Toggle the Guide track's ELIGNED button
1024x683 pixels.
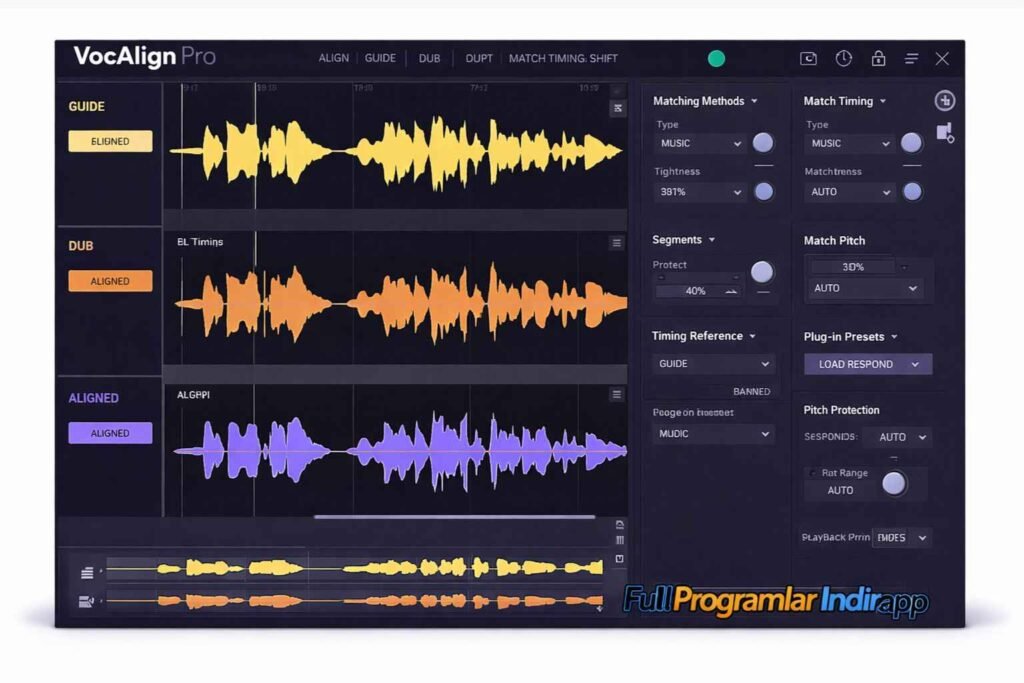pyautogui.click(x=110, y=141)
